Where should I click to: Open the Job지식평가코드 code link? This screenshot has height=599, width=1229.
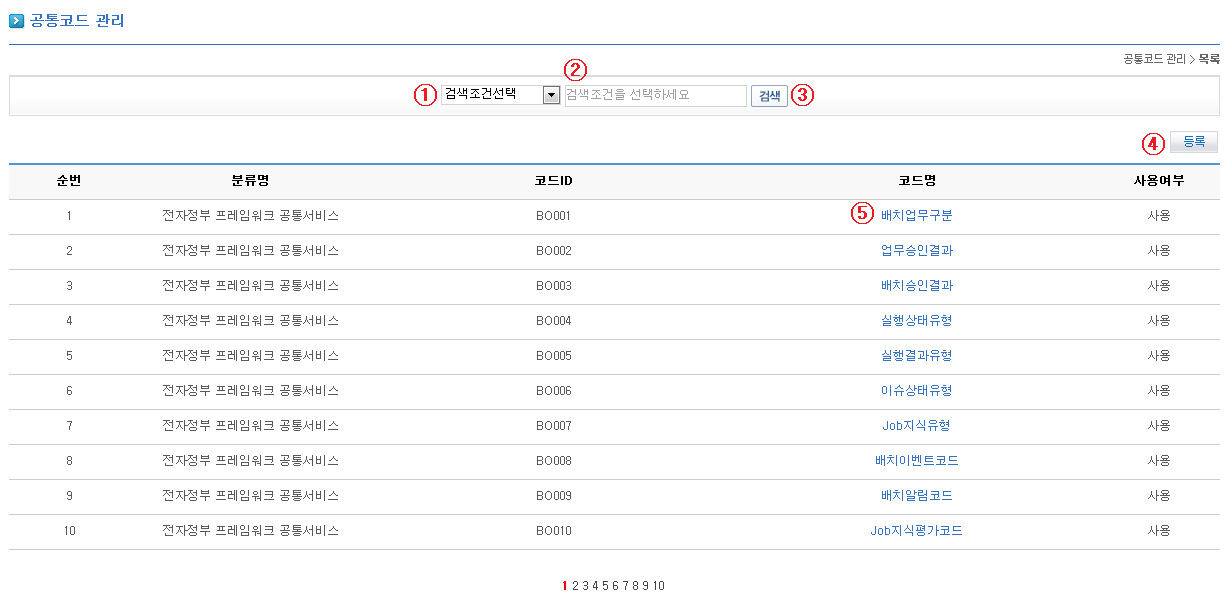click(916, 530)
